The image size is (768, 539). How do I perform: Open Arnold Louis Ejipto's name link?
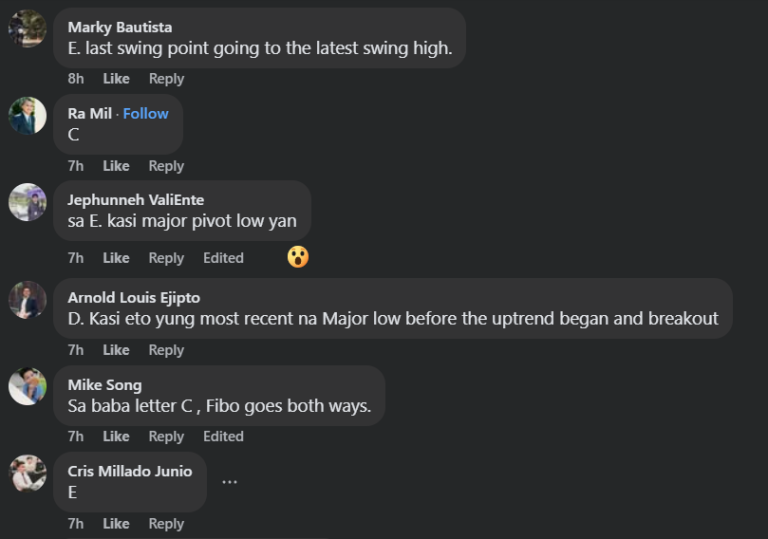pyautogui.click(x=133, y=297)
